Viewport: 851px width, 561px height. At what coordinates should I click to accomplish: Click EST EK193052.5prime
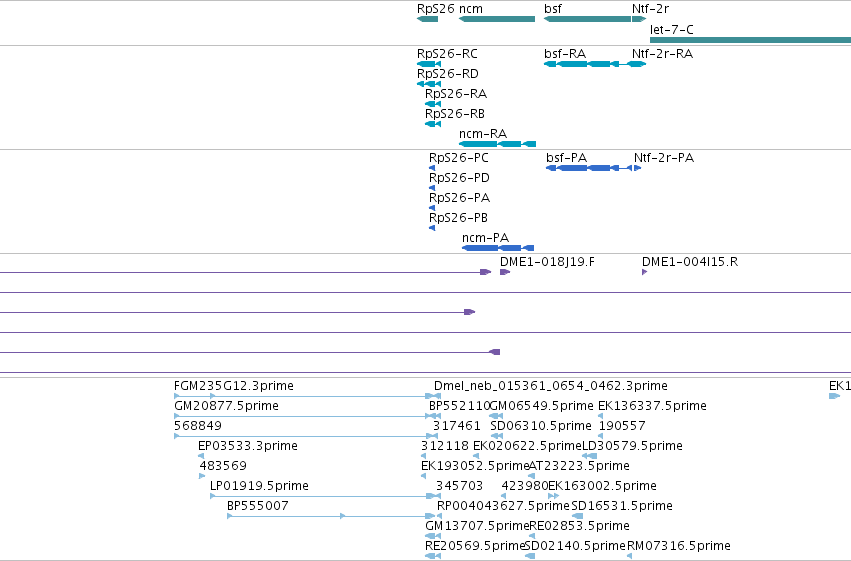475,466
